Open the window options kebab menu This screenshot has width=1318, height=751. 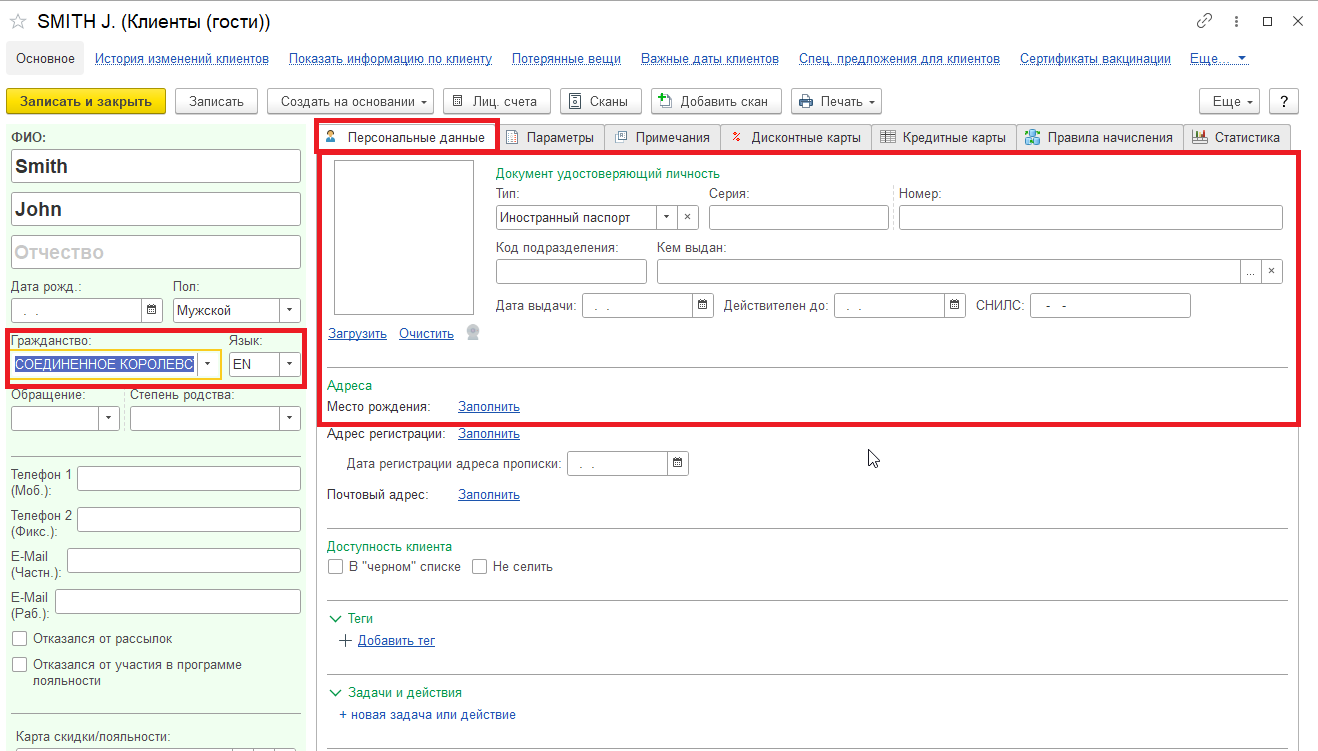click(x=1237, y=21)
